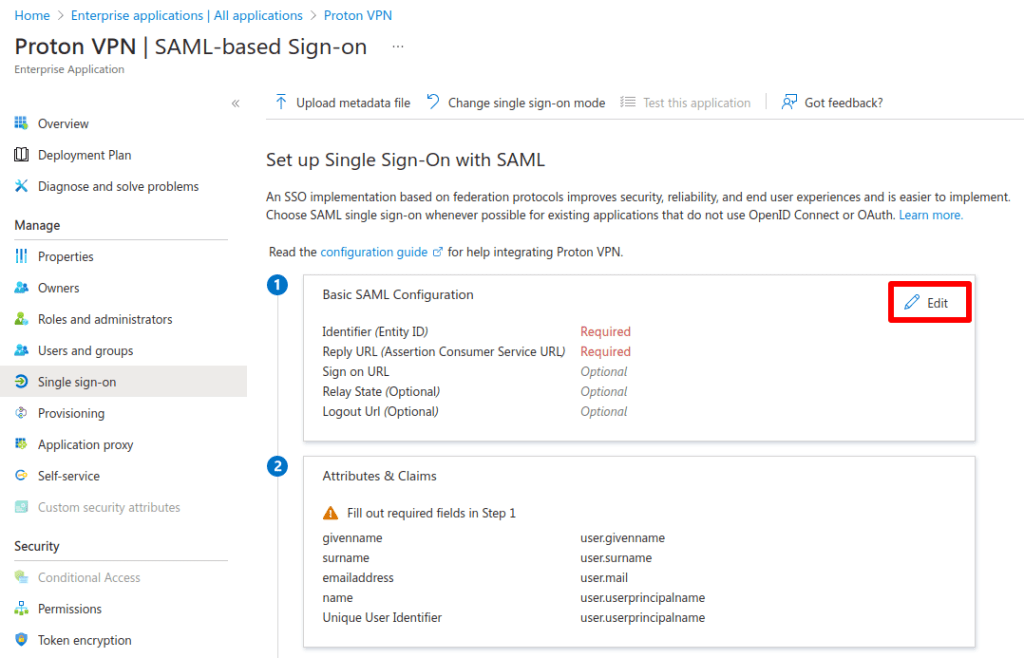The height and width of the screenshot is (658, 1024).
Task: Click the Application proxy icon
Action: 22,445
